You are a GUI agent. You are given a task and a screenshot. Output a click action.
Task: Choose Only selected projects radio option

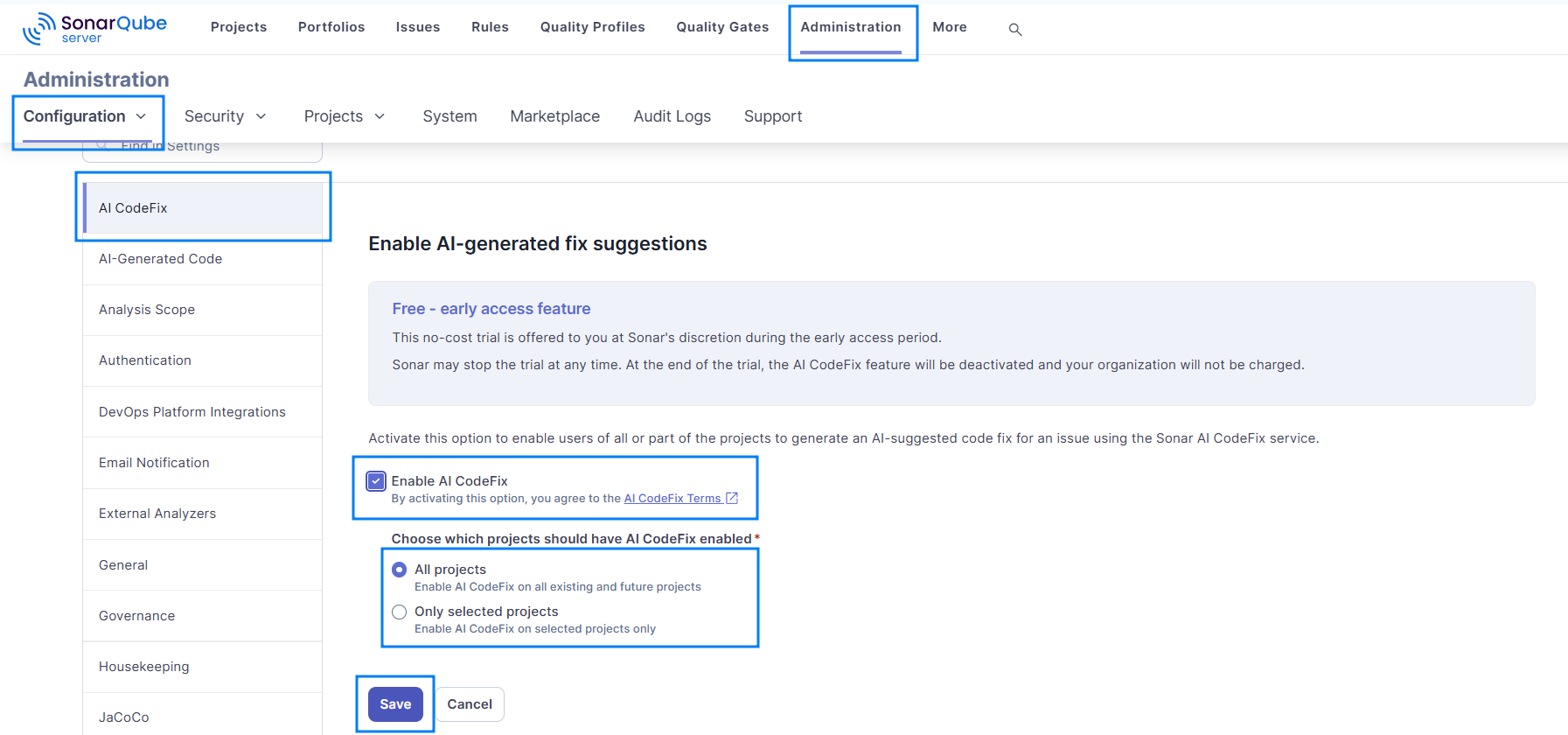tap(400, 612)
